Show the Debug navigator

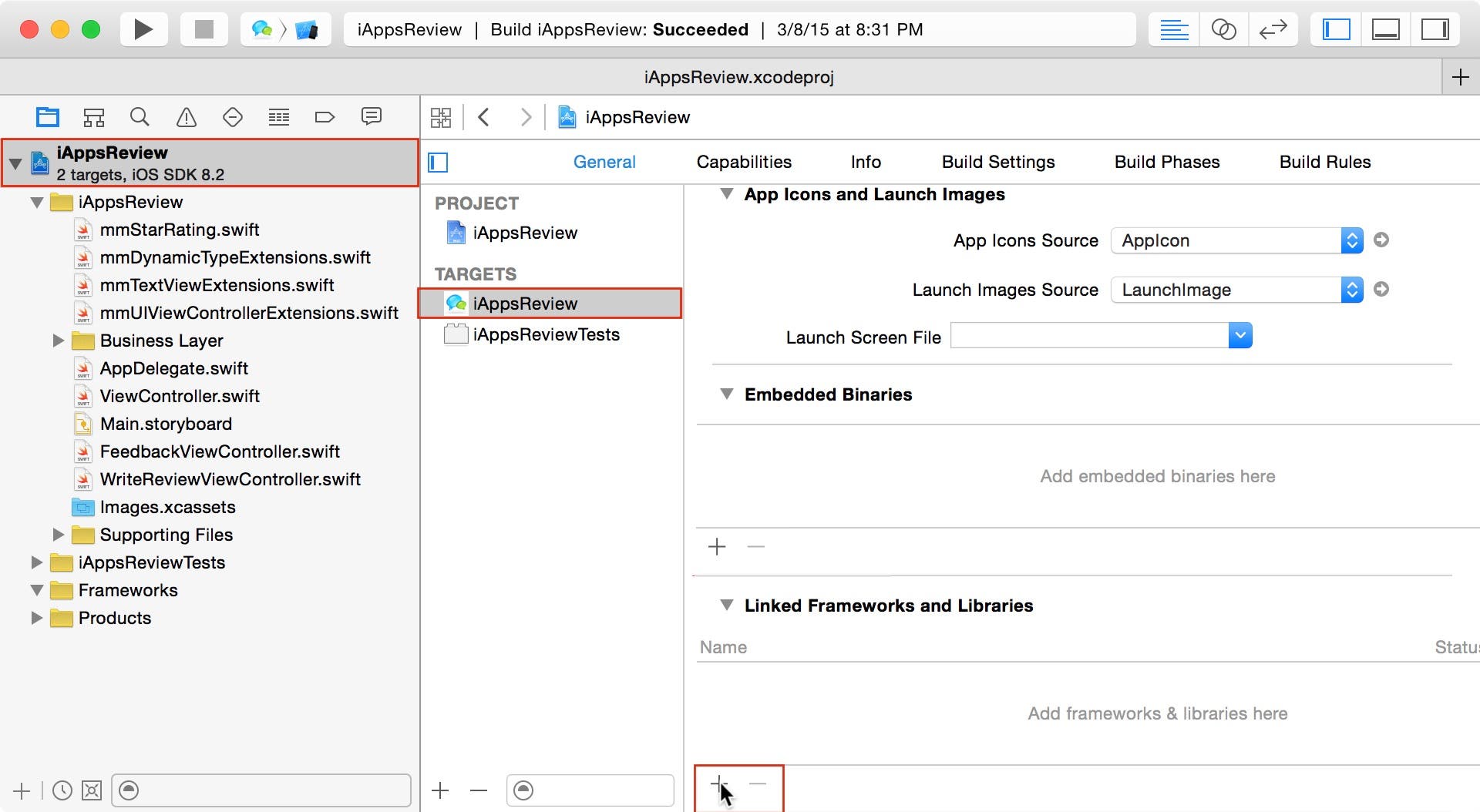(278, 117)
